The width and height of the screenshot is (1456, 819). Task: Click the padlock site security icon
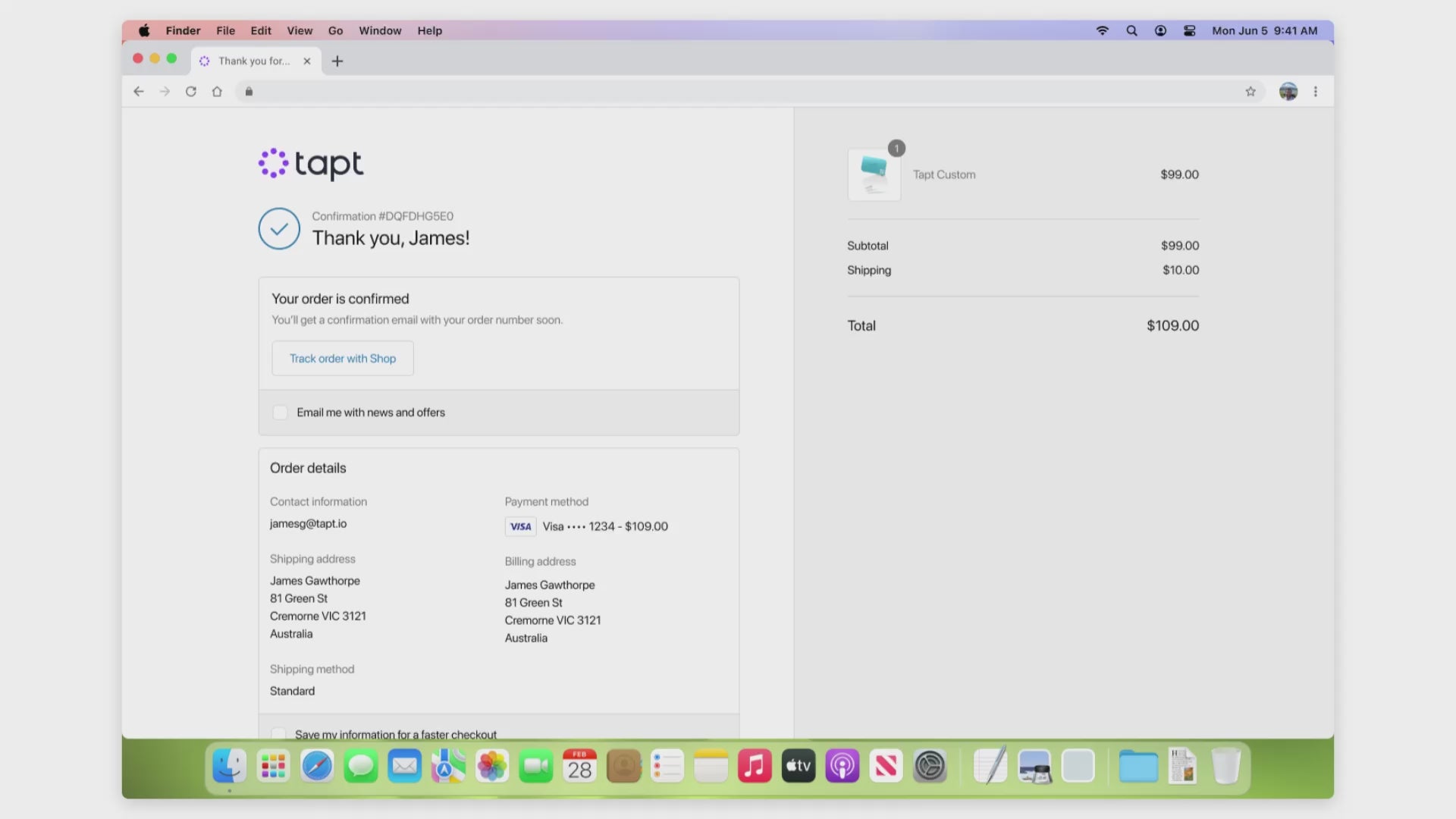click(249, 92)
